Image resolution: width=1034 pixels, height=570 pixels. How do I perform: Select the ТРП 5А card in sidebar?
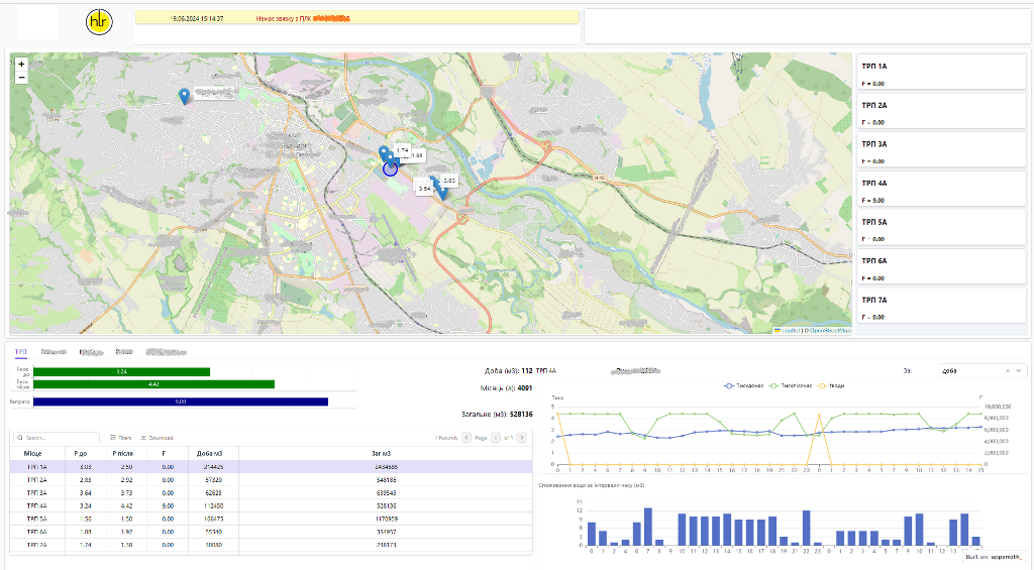941,229
